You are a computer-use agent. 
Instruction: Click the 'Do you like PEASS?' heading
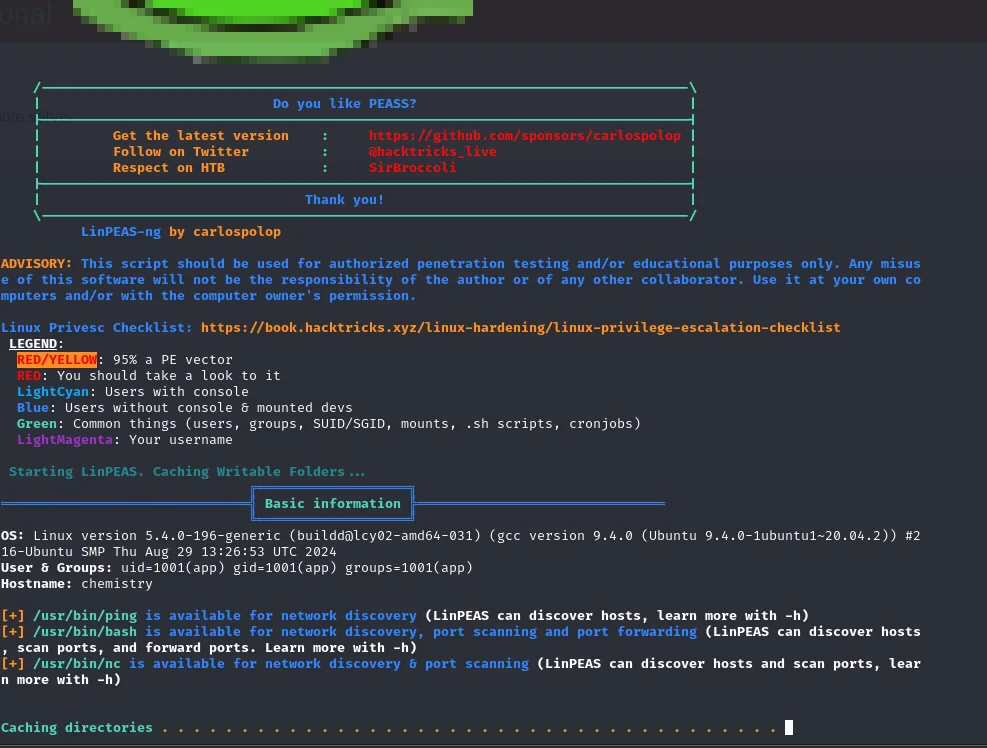tap(344, 103)
